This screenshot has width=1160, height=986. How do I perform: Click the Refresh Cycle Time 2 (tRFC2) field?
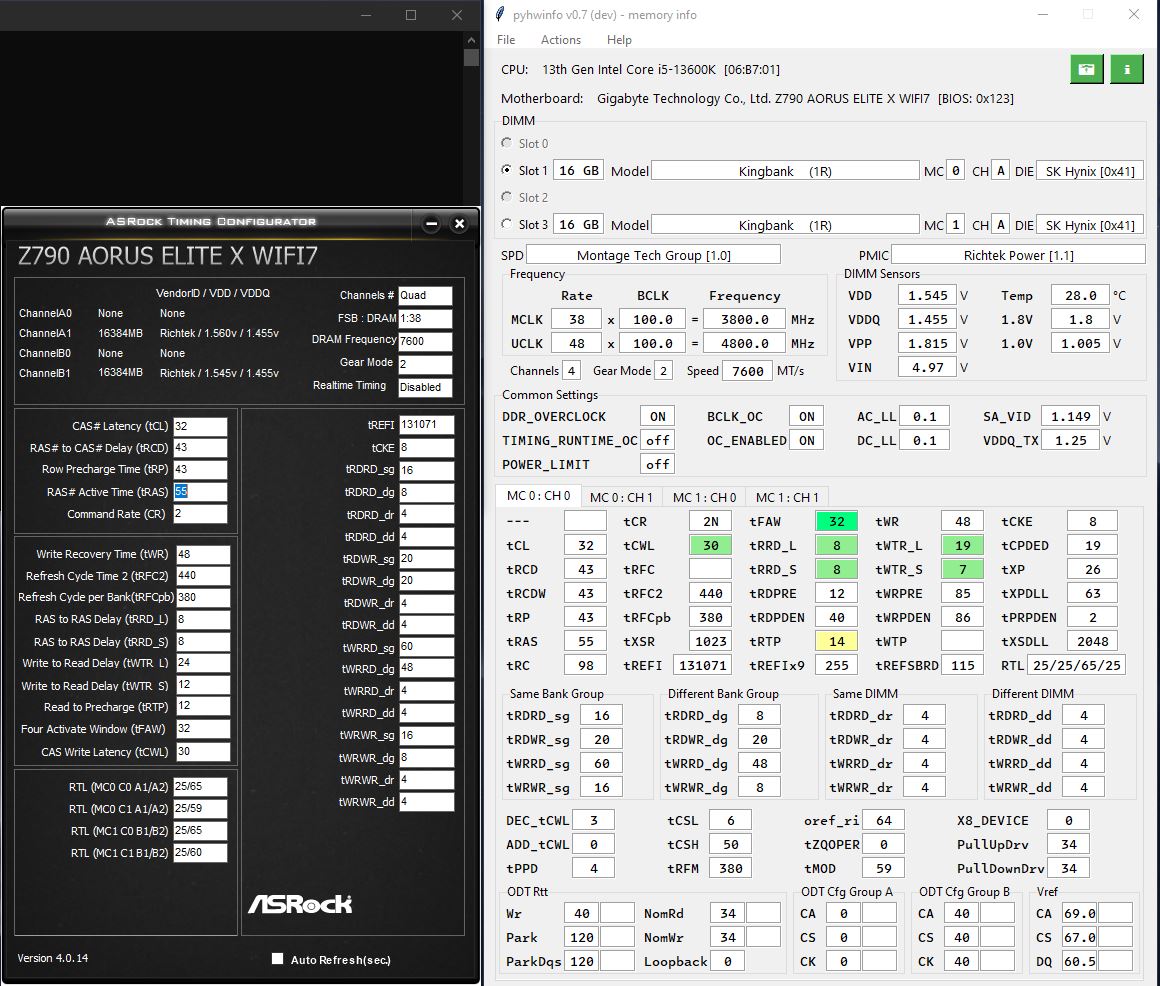203,575
